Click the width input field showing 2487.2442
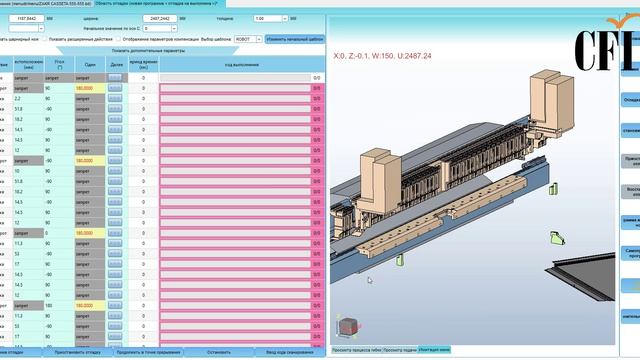Screen dimensions: 640x360 pos(160,18)
